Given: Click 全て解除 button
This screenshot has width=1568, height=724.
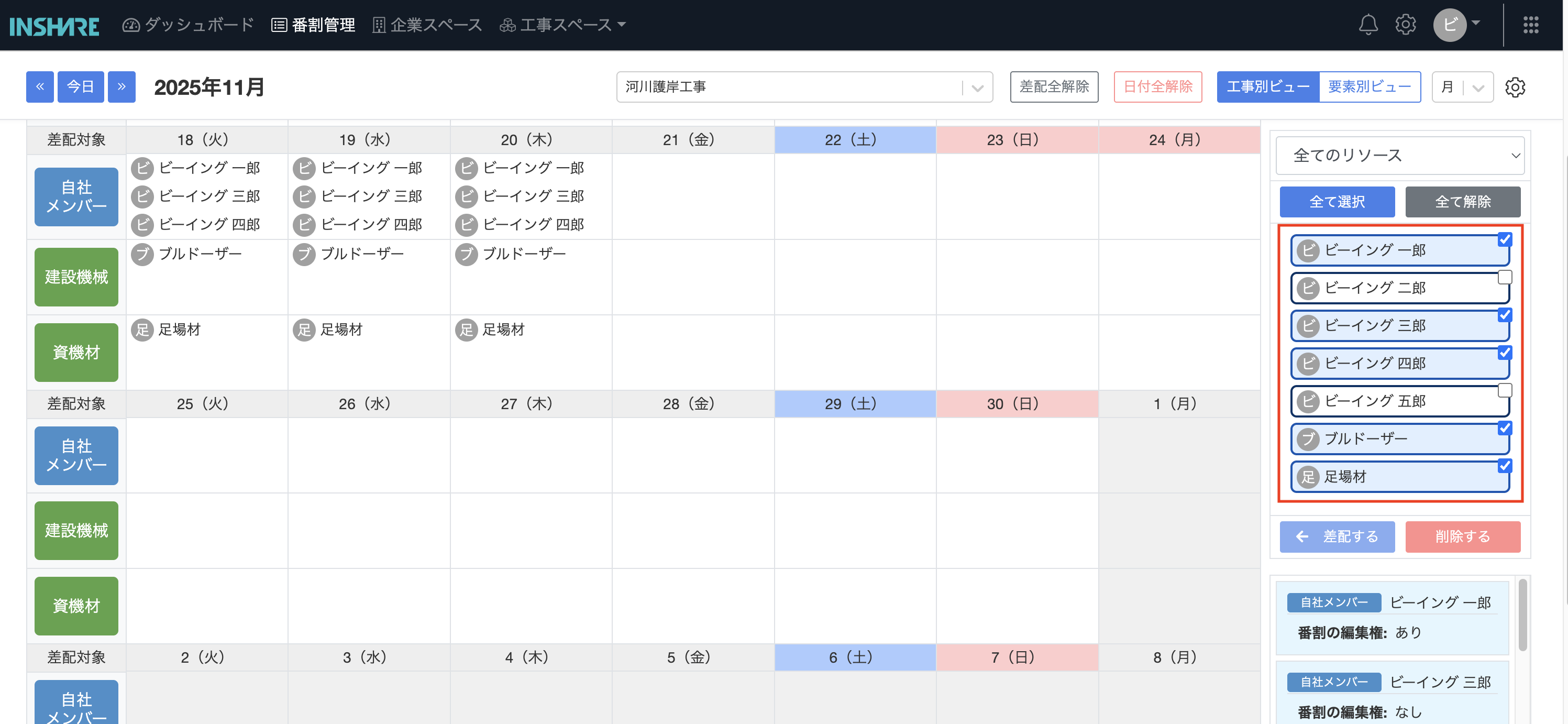Looking at the screenshot, I should pyautogui.click(x=1463, y=202).
